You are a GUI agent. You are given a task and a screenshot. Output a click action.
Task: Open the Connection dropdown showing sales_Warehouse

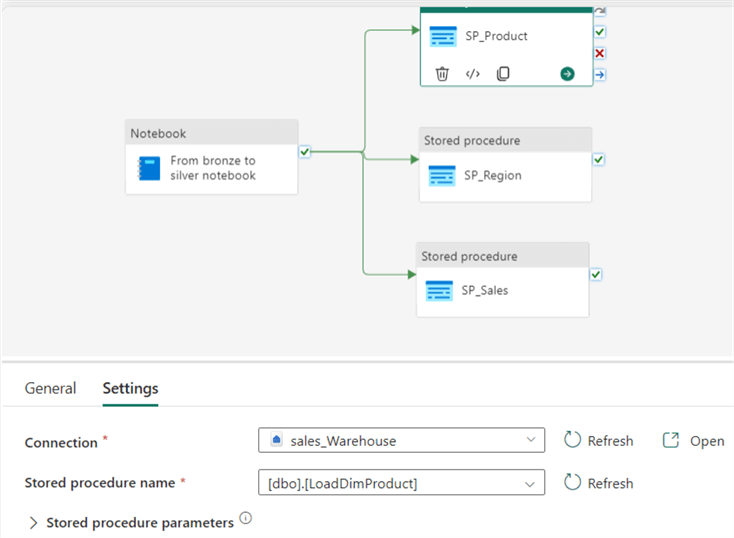tap(401, 440)
